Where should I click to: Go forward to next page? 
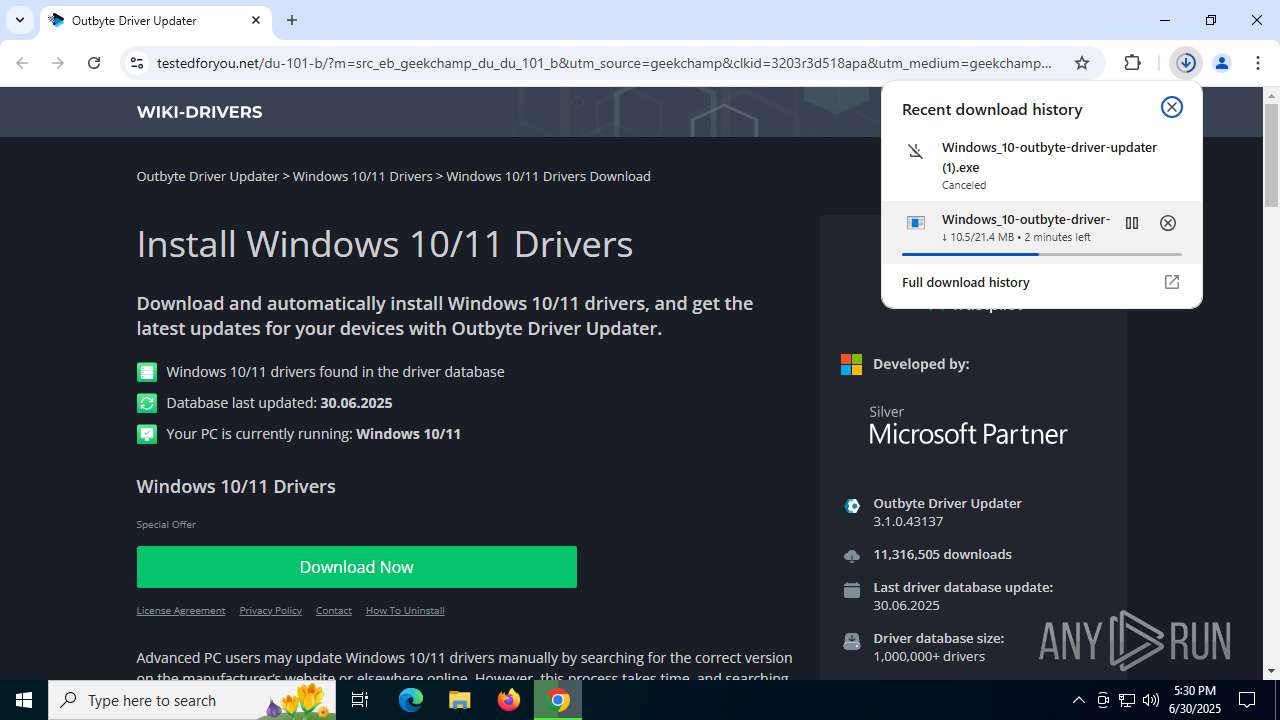(x=58, y=63)
